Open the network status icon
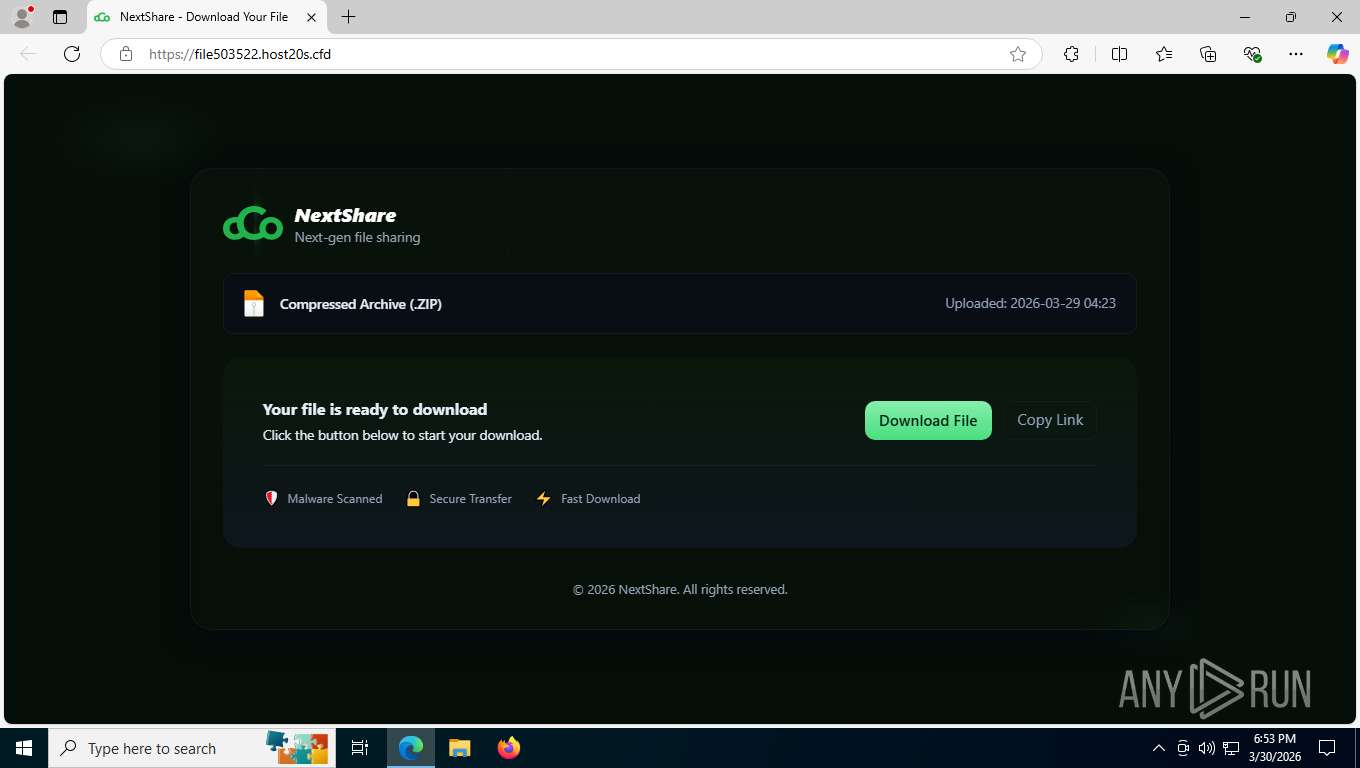Screen dimensions: 1360x768 [1231, 748]
